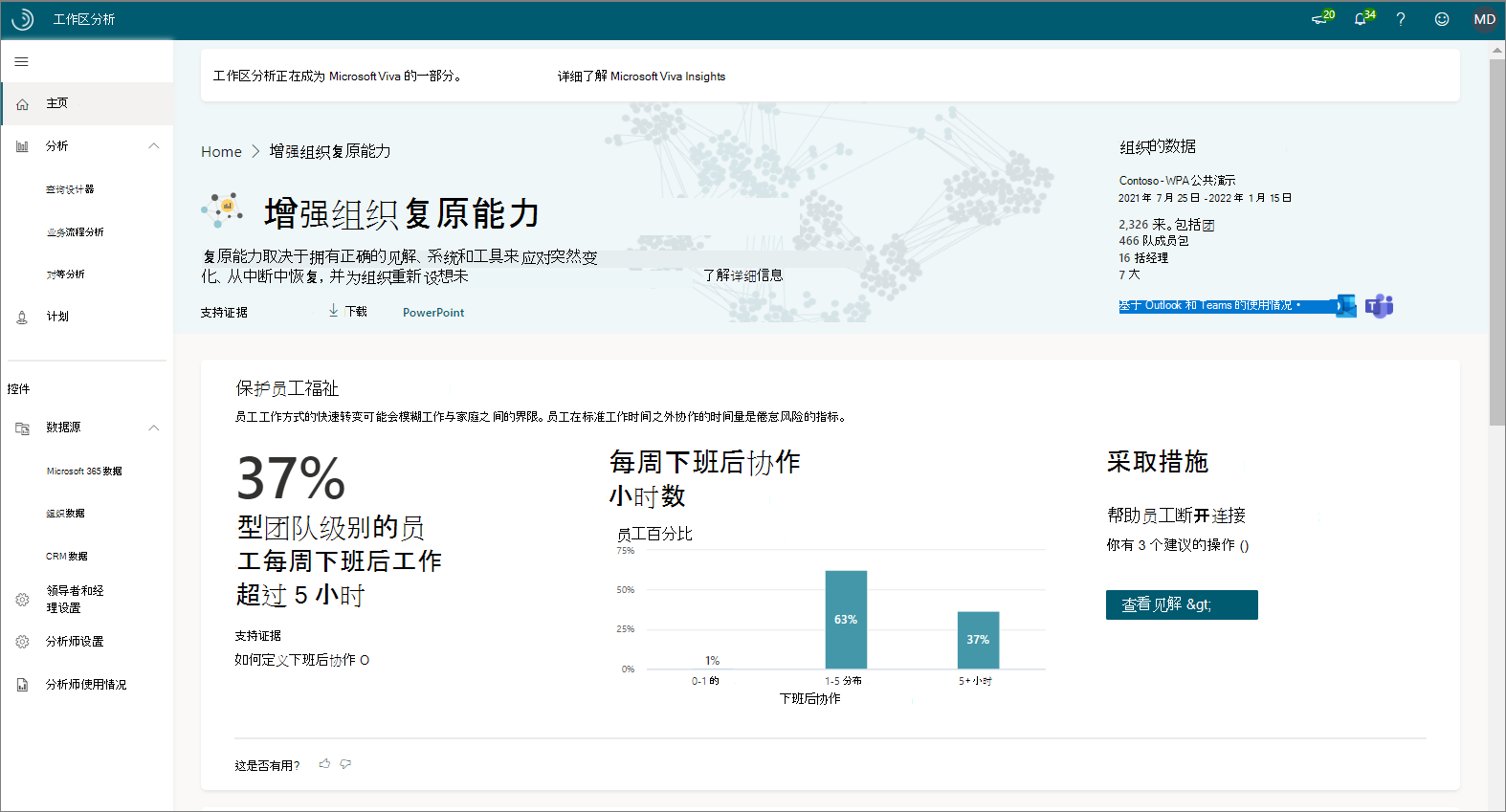
Task: Click the 工作区分析 app title
Action: (x=84, y=19)
